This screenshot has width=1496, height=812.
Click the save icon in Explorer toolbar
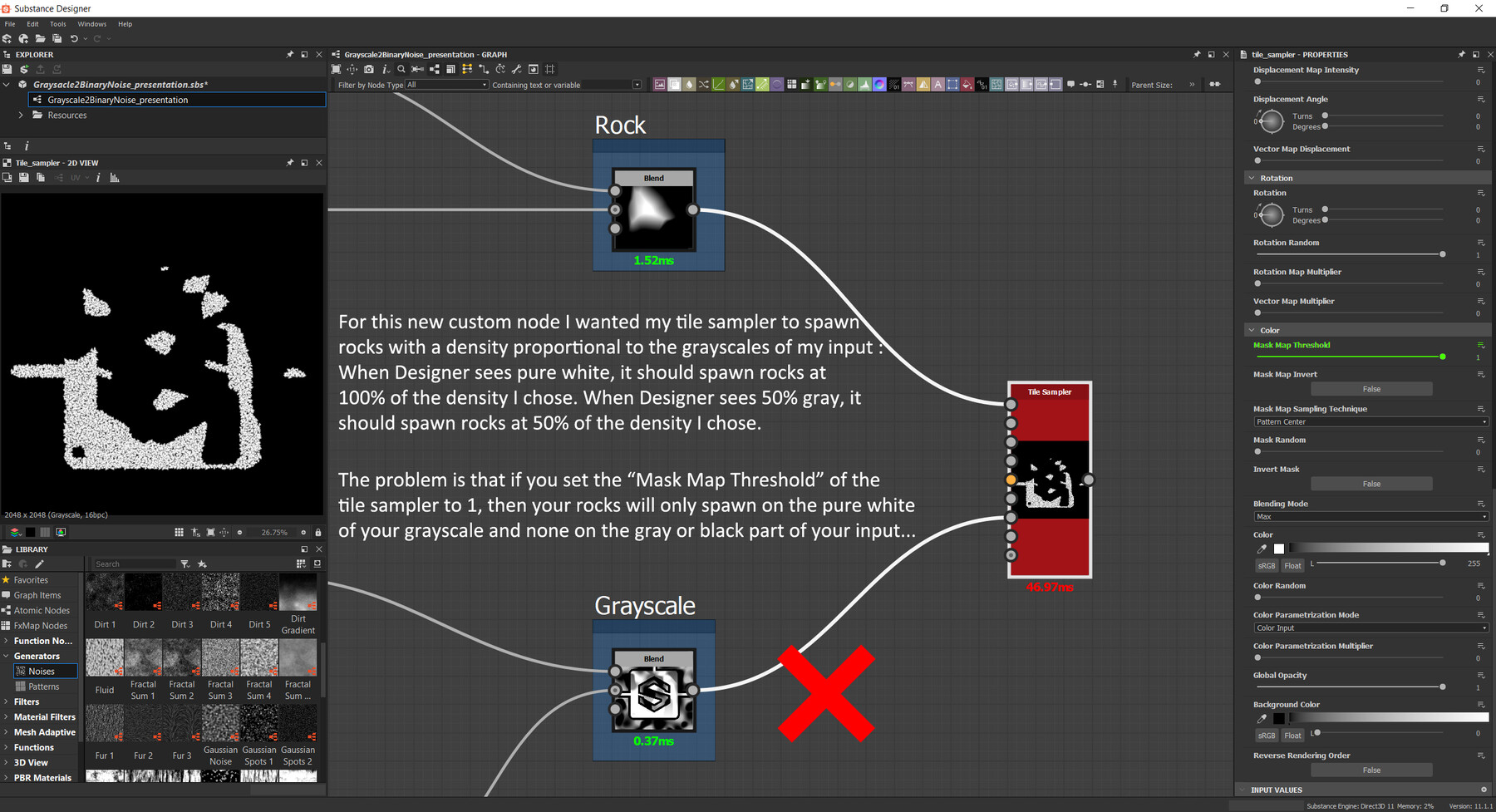[x=7, y=69]
